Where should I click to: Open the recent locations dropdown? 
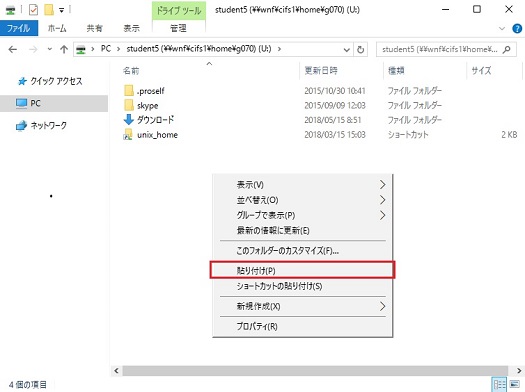point(50,50)
